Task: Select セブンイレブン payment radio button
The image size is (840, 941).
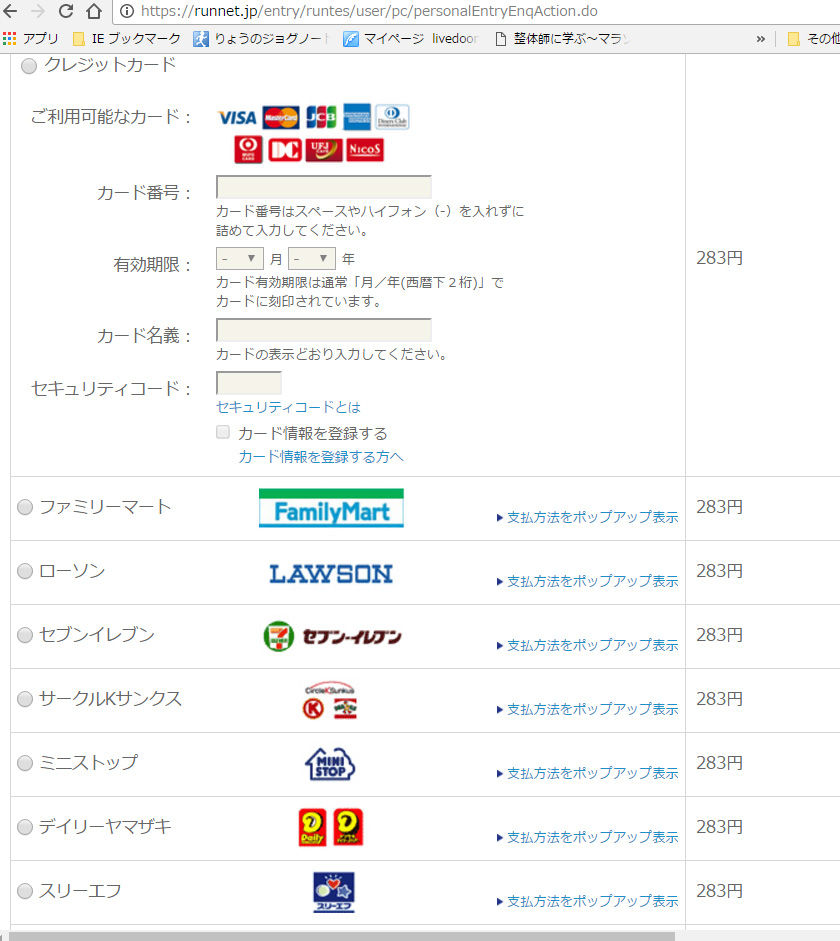Action: click(x=25, y=635)
